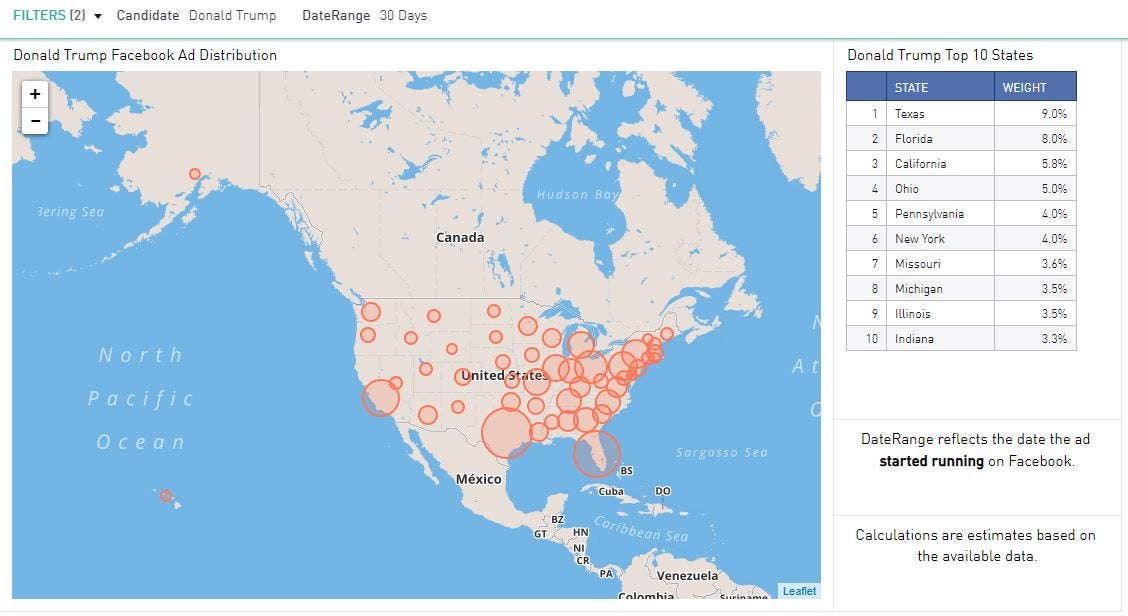This screenshot has height=616, width=1128.
Task: Click the DateRange filter value 30 Days
Action: (x=403, y=15)
